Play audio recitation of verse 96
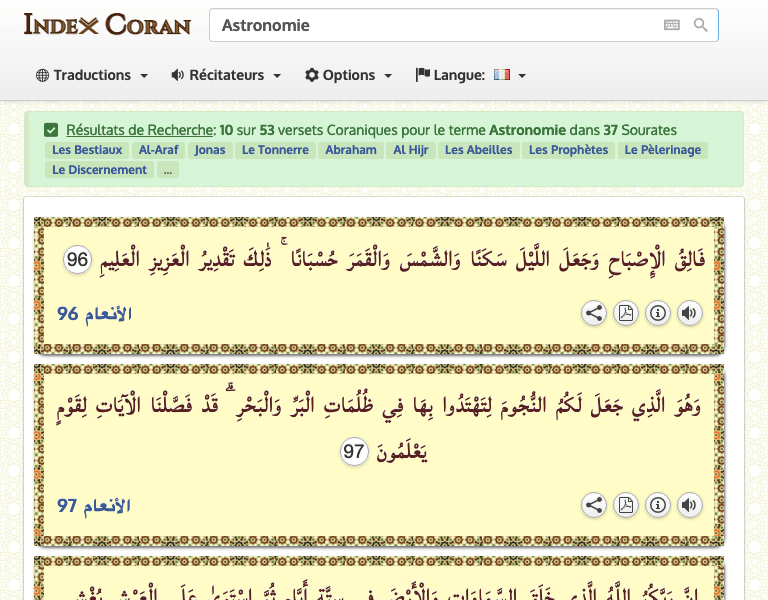This screenshot has height=600, width=768. tap(689, 313)
